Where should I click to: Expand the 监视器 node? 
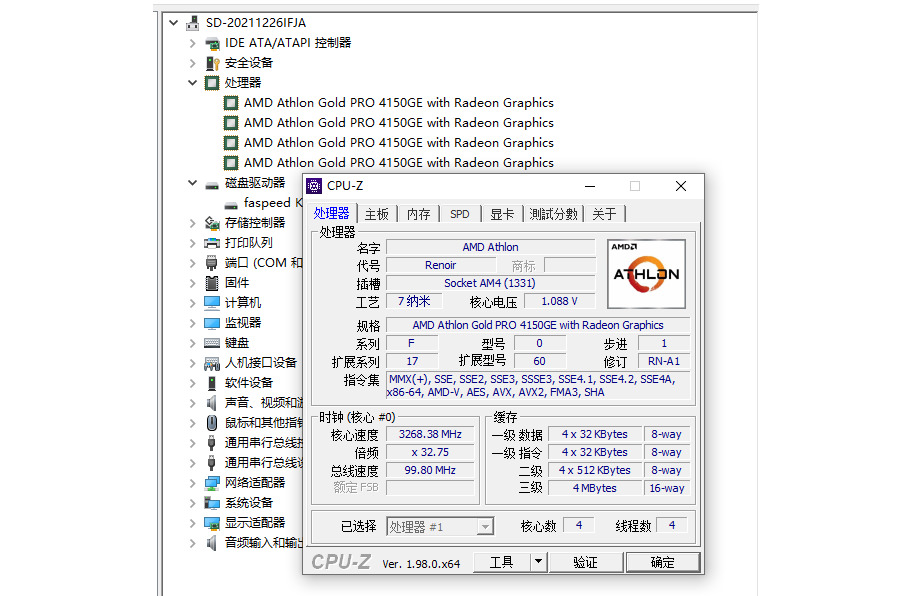tap(193, 323)
